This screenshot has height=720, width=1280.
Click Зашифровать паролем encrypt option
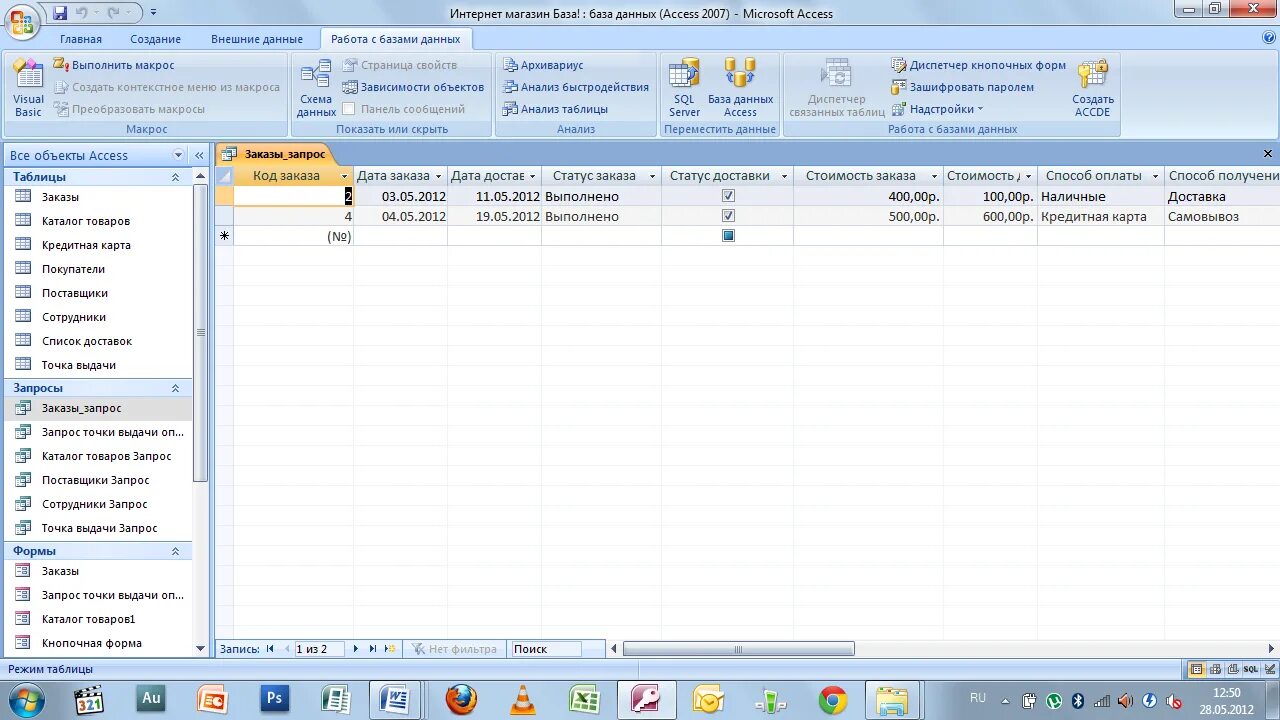click(x=962, y=87)
